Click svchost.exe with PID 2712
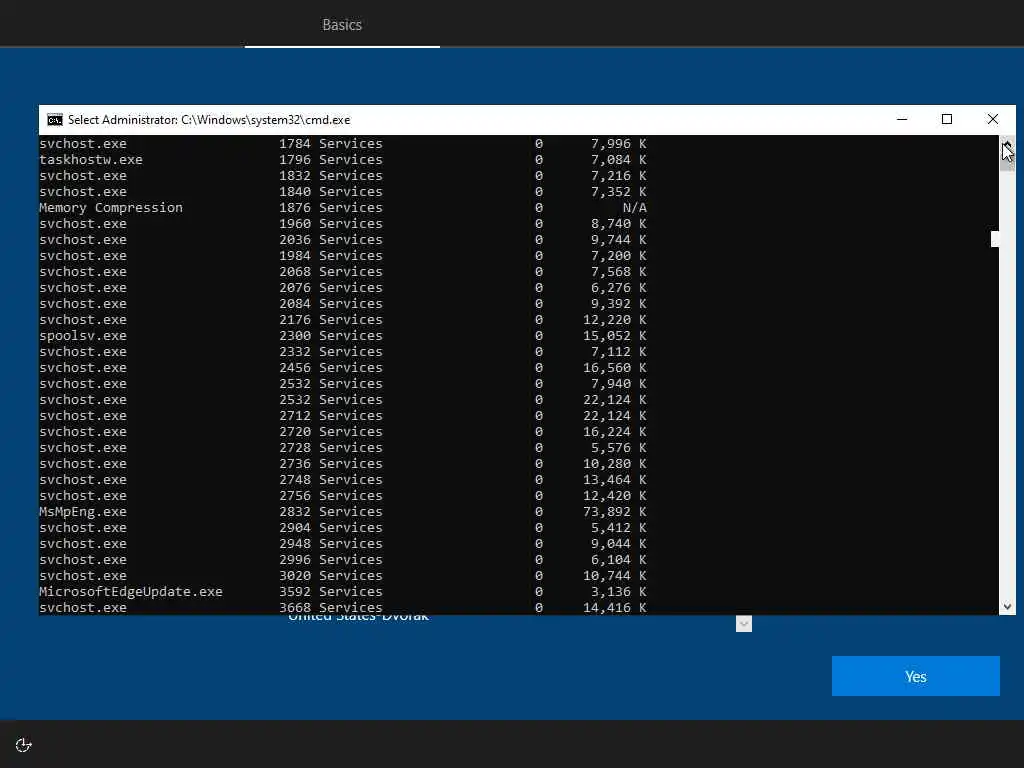 [x=83, y=416]
